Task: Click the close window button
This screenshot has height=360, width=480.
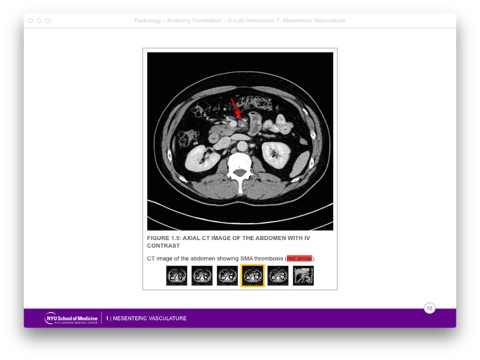Action: point(31,21)
